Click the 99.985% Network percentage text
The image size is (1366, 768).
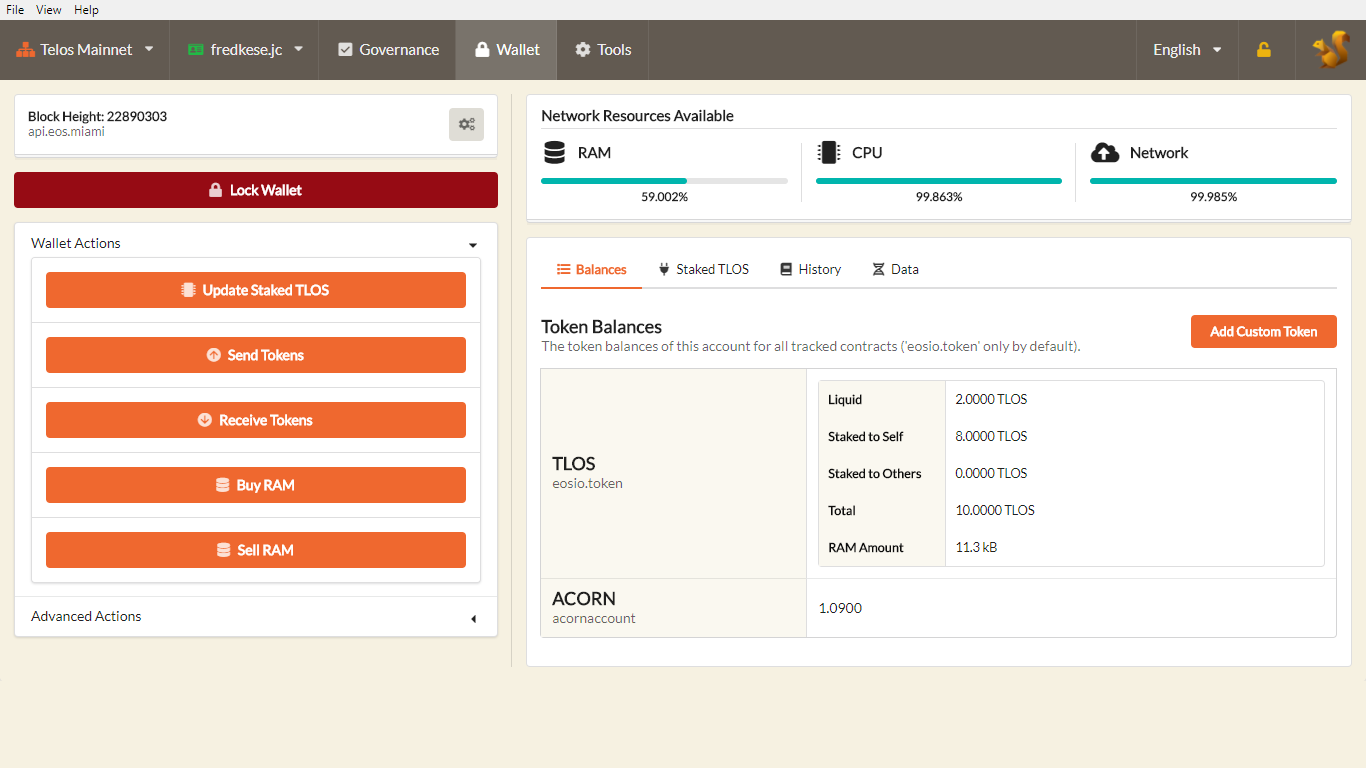pos(1213,197)
